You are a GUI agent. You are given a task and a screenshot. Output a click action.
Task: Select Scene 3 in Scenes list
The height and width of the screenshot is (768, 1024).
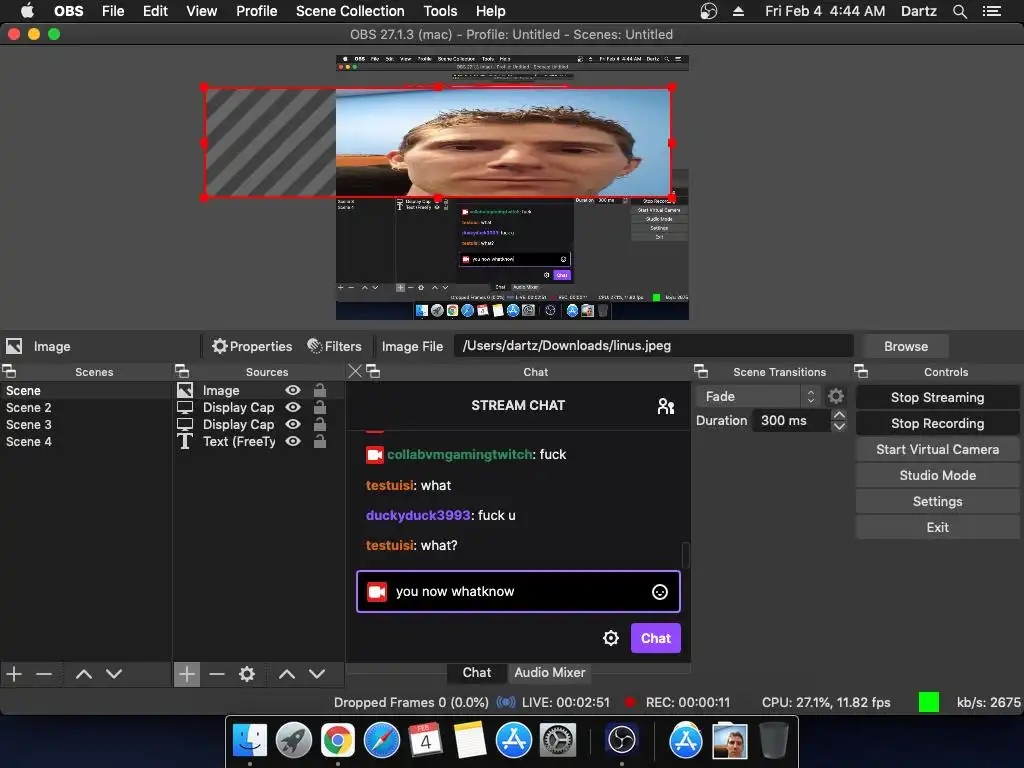click(85, 424)
